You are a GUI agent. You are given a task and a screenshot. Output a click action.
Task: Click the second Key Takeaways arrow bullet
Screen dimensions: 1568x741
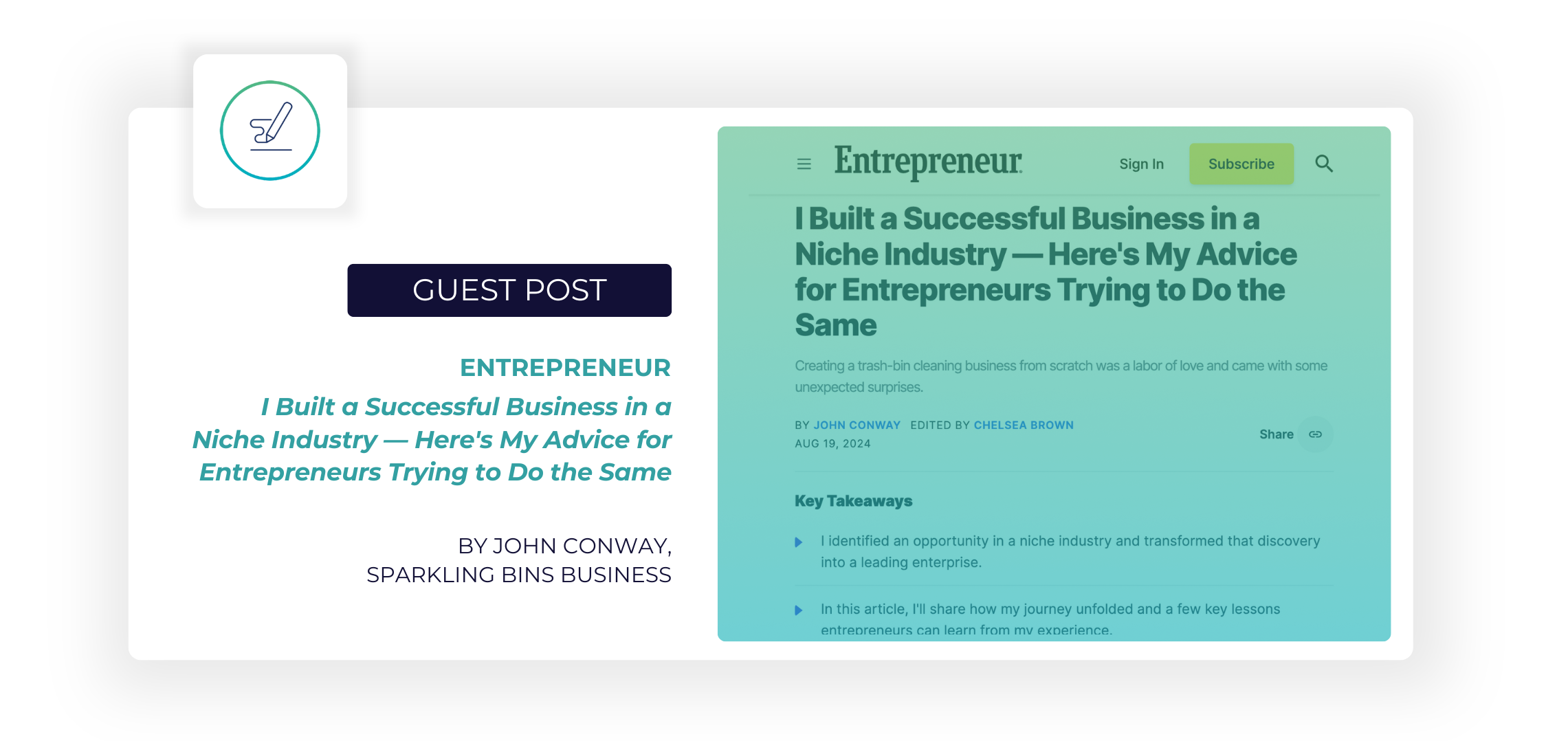[798, 610]
